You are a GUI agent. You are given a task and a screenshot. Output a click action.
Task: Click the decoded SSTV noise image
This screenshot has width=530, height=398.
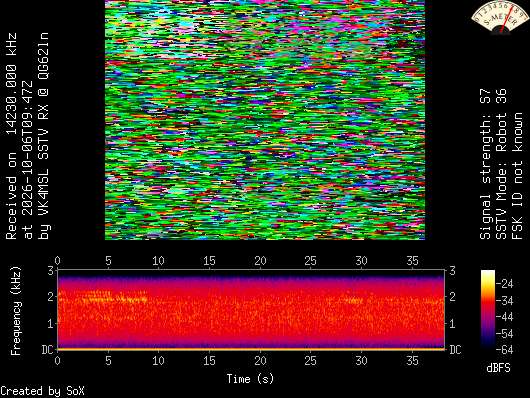tap(265, 120)
